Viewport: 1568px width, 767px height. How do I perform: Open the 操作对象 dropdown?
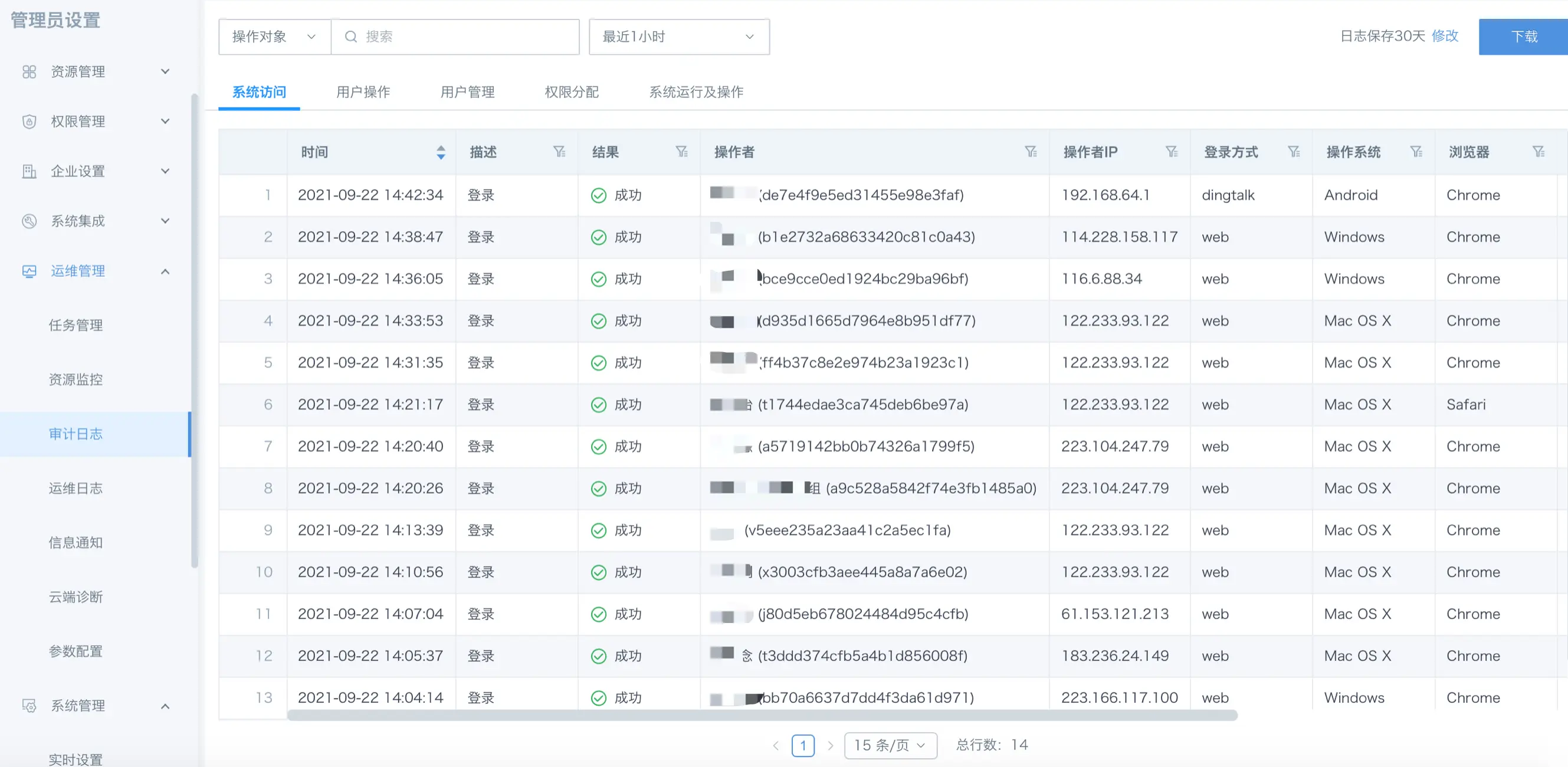click(x=274, y=37)
